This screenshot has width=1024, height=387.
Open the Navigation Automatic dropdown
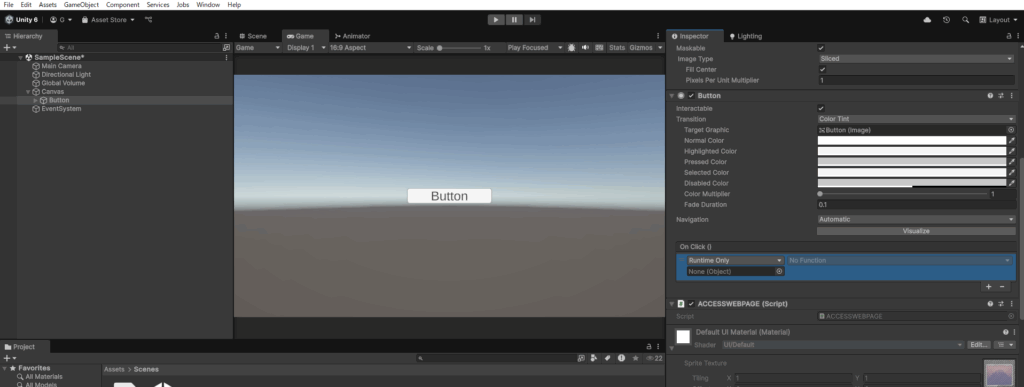916,220
